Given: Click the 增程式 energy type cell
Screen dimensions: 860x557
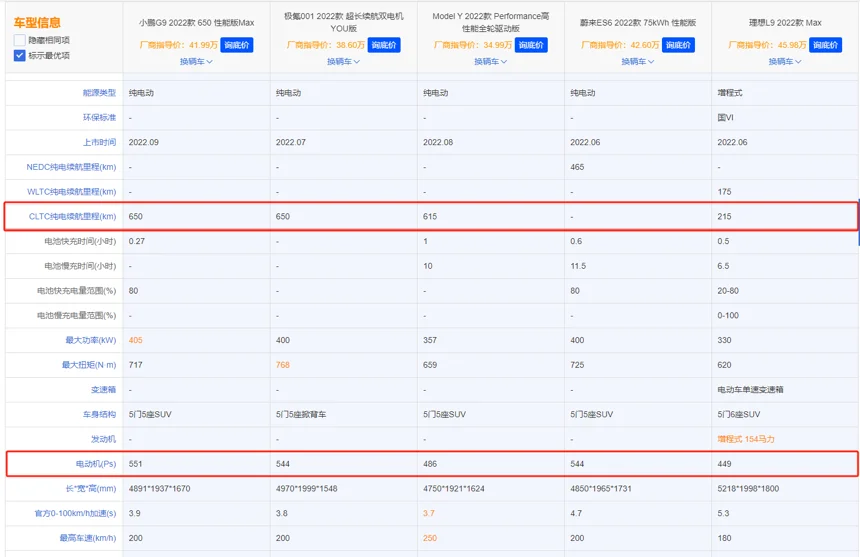Looking at the screenshot, I should click(729, 93).
